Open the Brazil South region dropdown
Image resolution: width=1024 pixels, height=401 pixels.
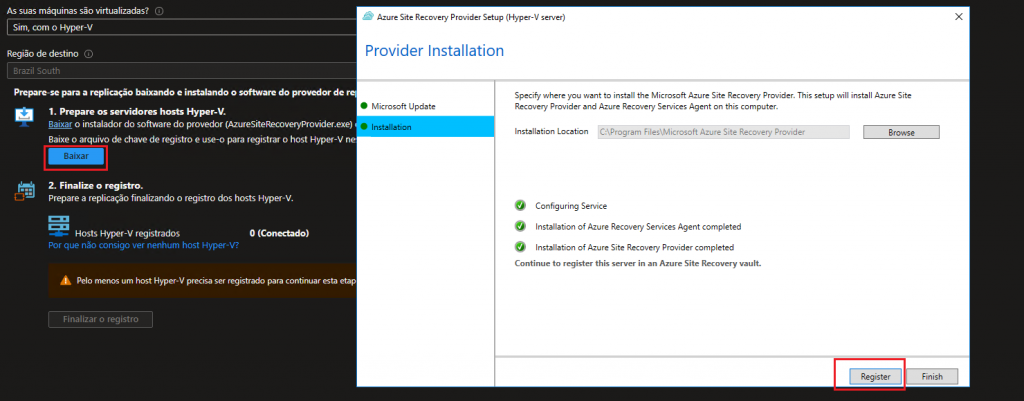pyautogui.click(x=180, y=71)
